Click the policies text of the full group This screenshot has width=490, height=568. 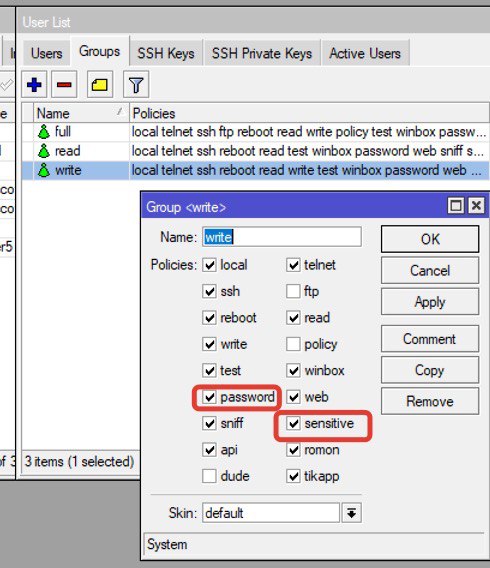(x=309, y=132)
